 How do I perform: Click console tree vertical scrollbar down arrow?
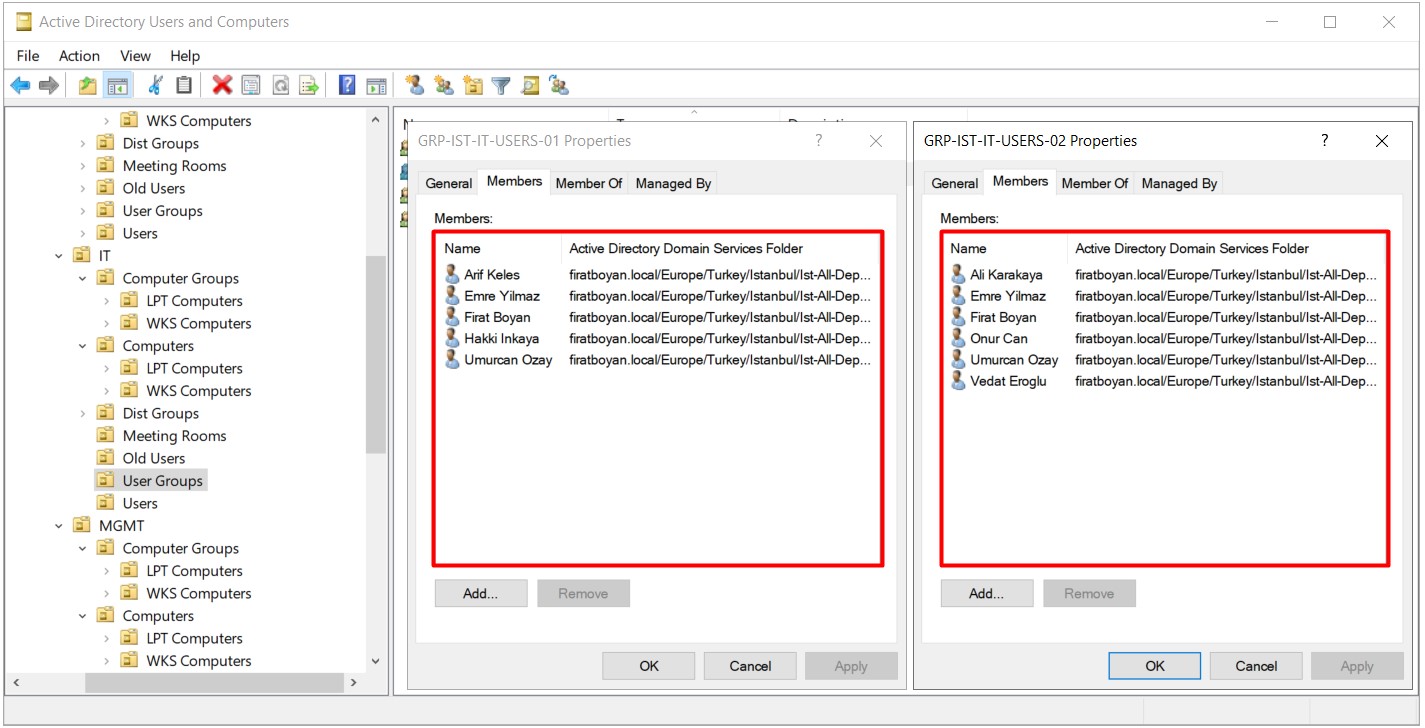[376, 661]
